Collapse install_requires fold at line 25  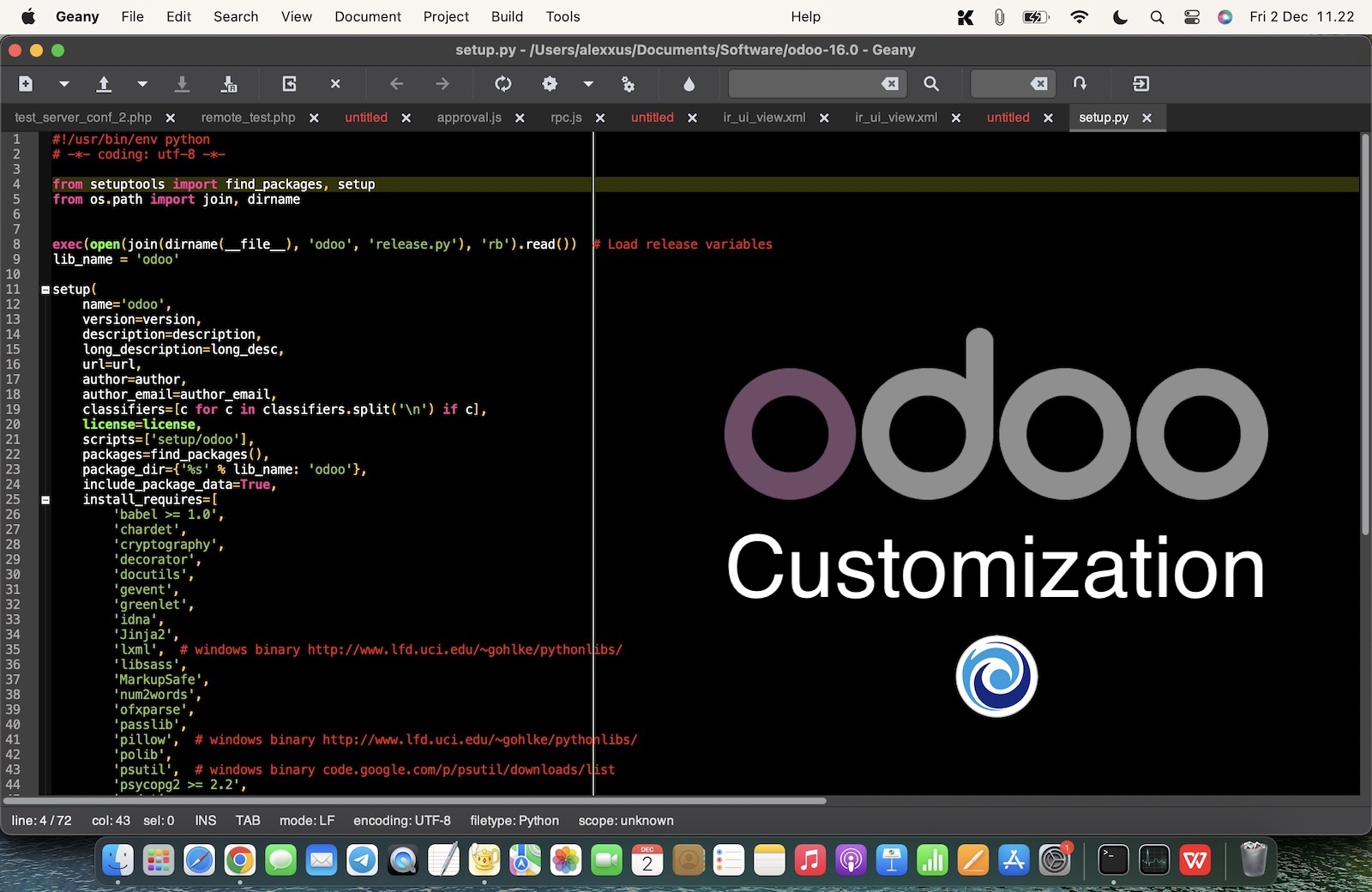click(45, 500)
